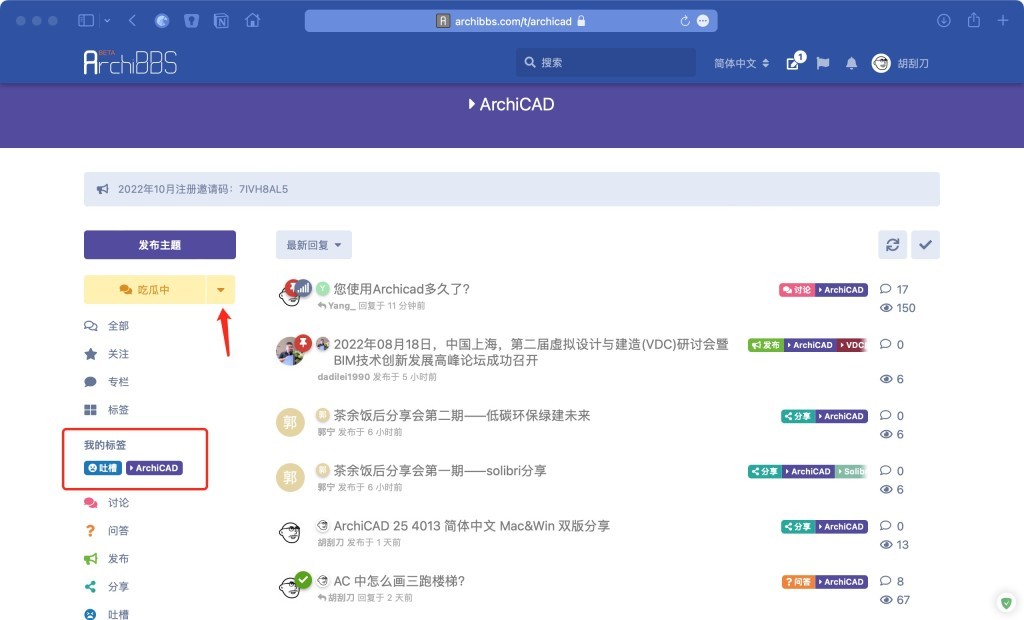Reload the page with the refresh icon
Image resolution: width=1024 pixels, height=620 pixels.
point(685,21)
